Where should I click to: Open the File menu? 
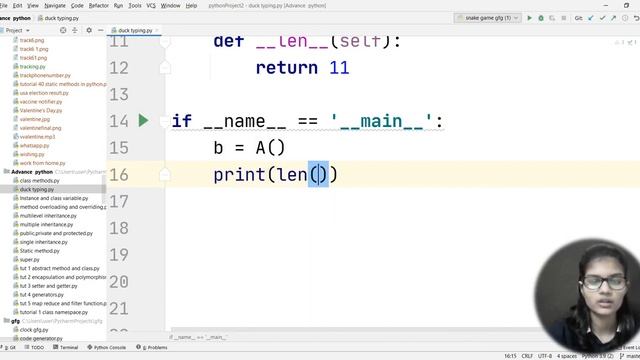click(3, 6)
